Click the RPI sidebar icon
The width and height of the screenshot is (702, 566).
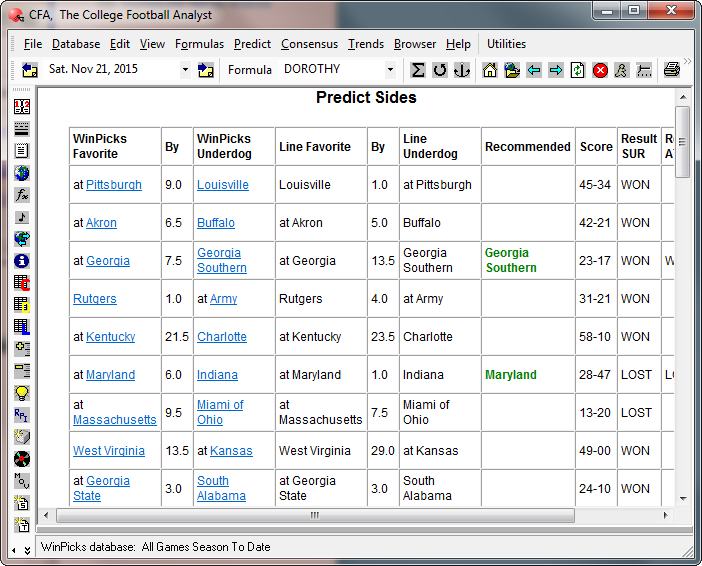click(21, 415)
